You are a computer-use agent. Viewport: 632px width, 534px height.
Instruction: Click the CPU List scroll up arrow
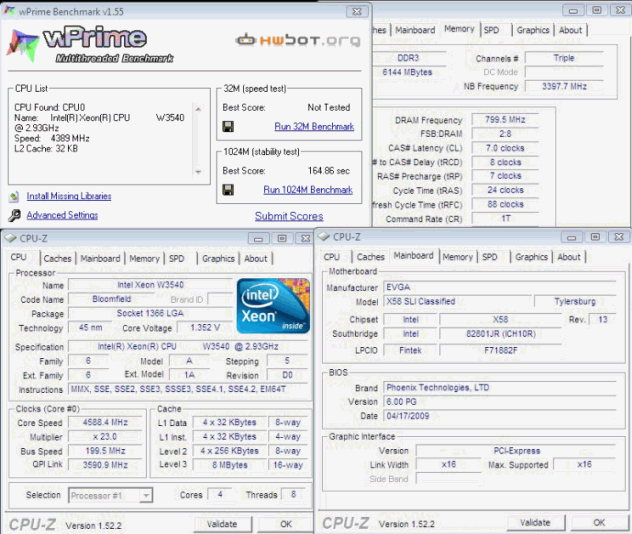[198, 109]
